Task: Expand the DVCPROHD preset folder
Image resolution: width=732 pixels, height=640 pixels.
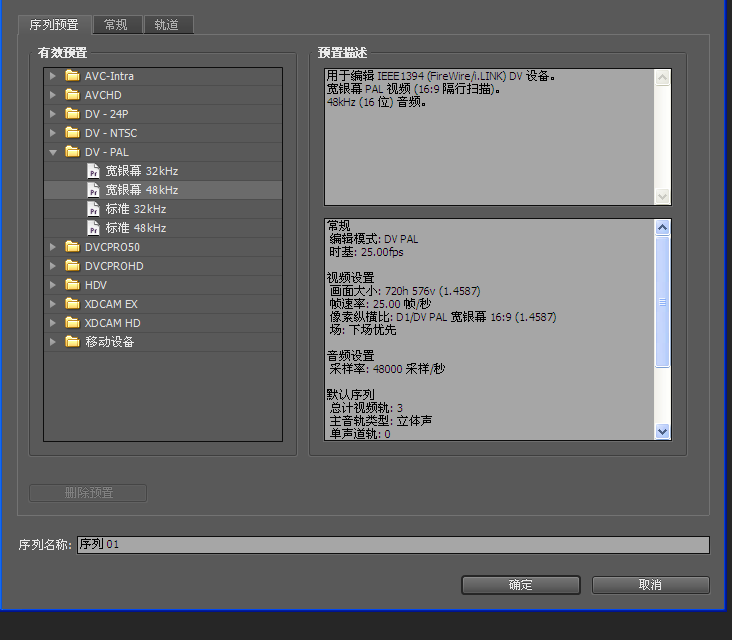Action: coord(53,266)
